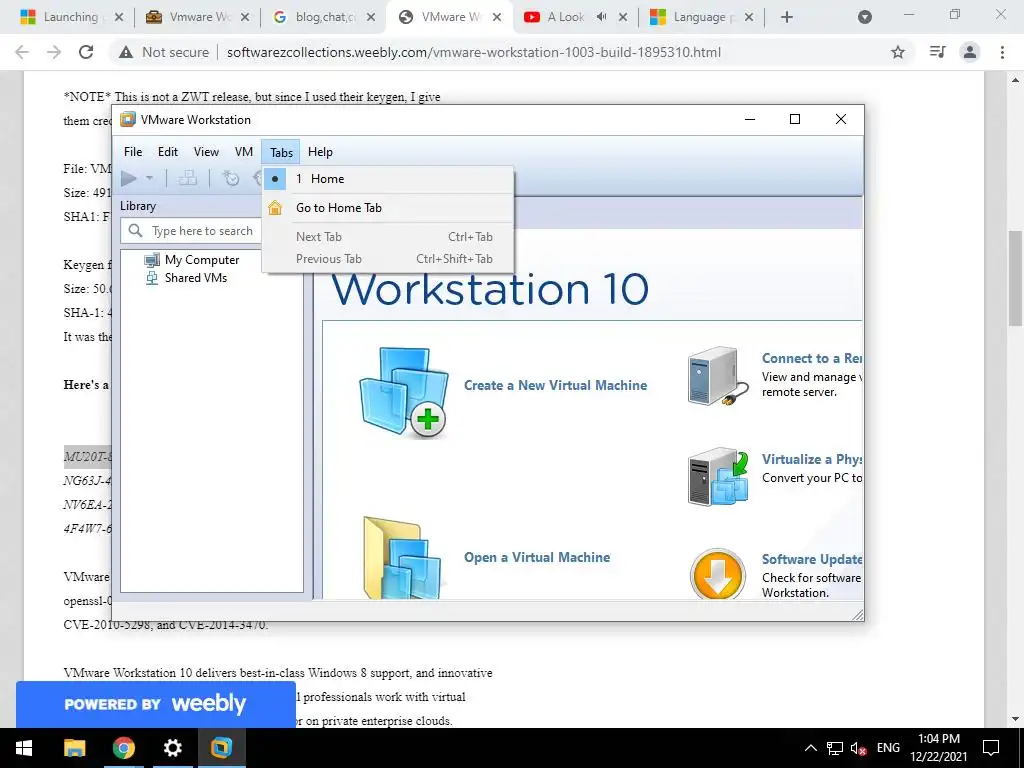Open the power options dropdown arrow
Image resolution: width=1024 pixels, height=768 pixels.
click(149, 178)
